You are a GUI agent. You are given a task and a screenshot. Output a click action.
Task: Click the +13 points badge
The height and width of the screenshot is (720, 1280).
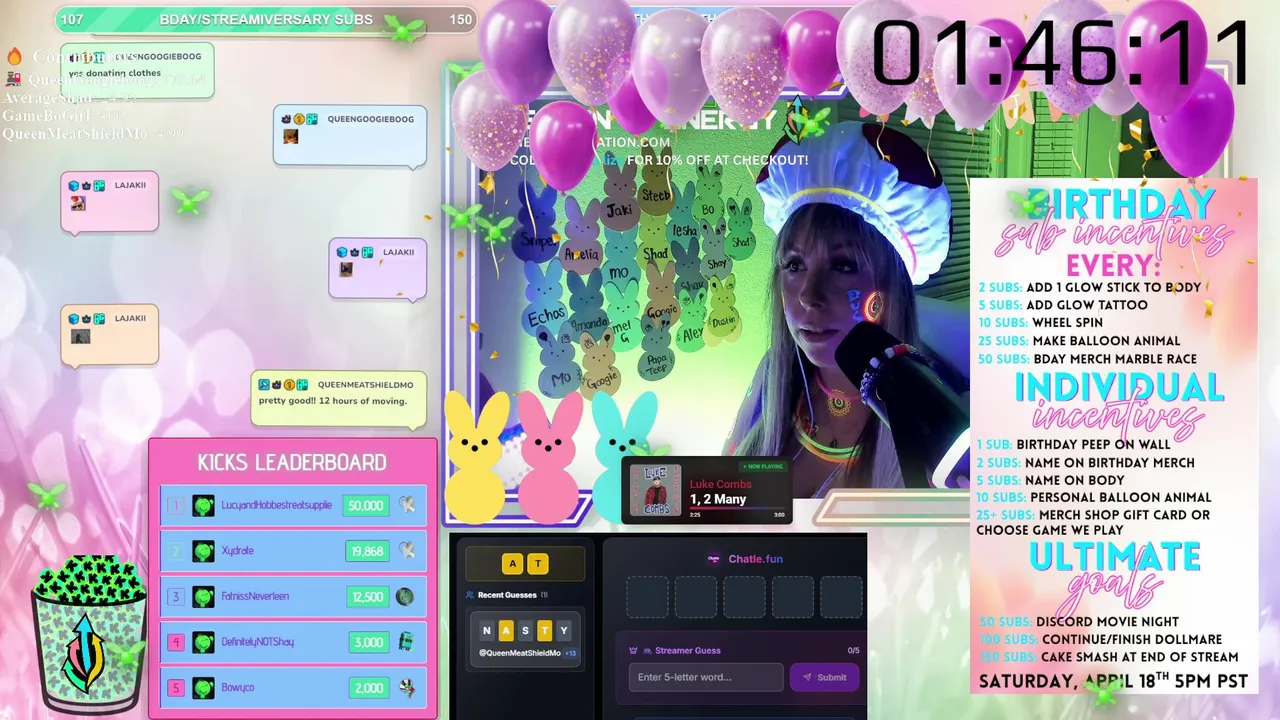point(570,653)
